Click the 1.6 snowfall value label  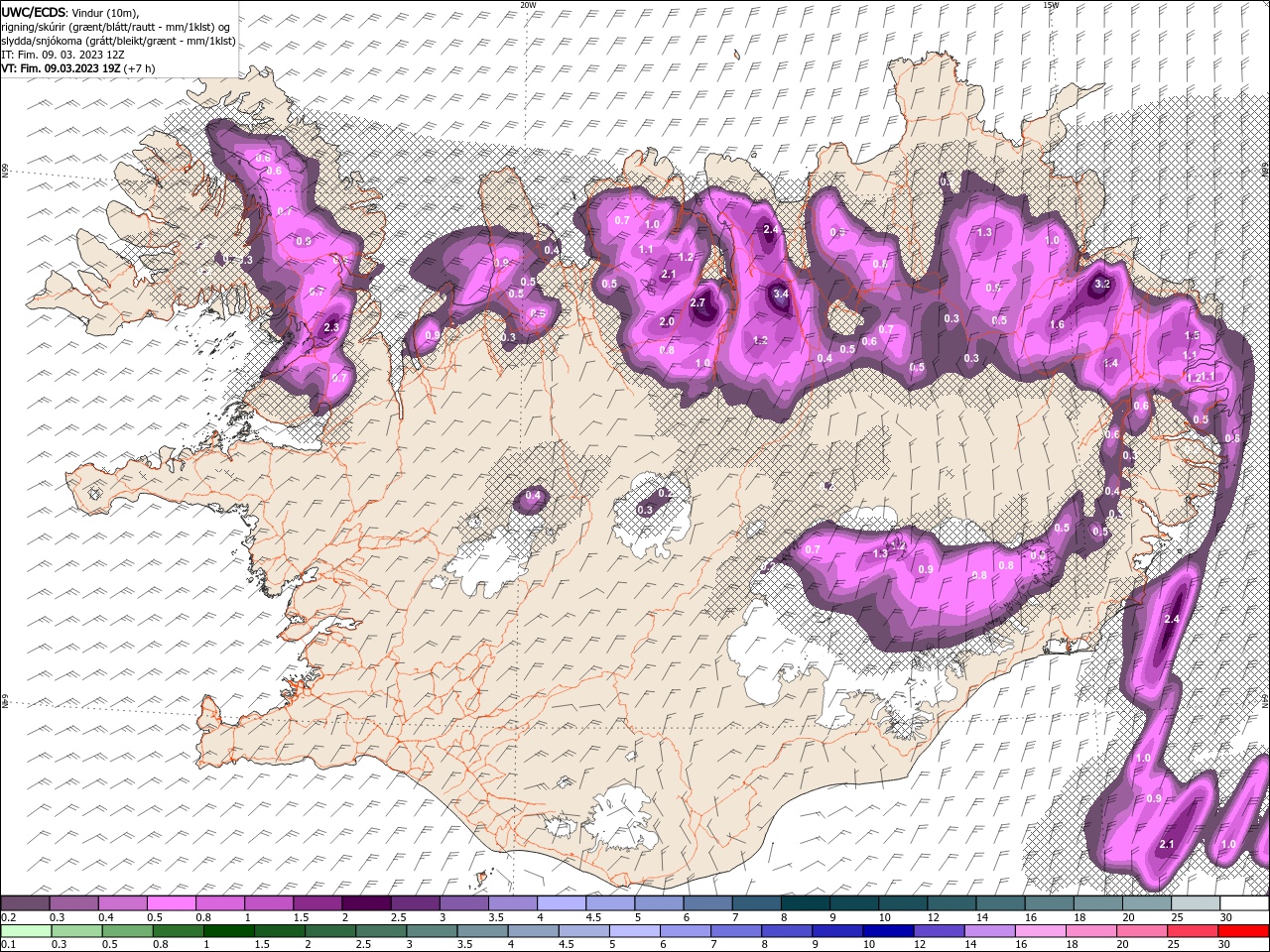pos(1057,325)
